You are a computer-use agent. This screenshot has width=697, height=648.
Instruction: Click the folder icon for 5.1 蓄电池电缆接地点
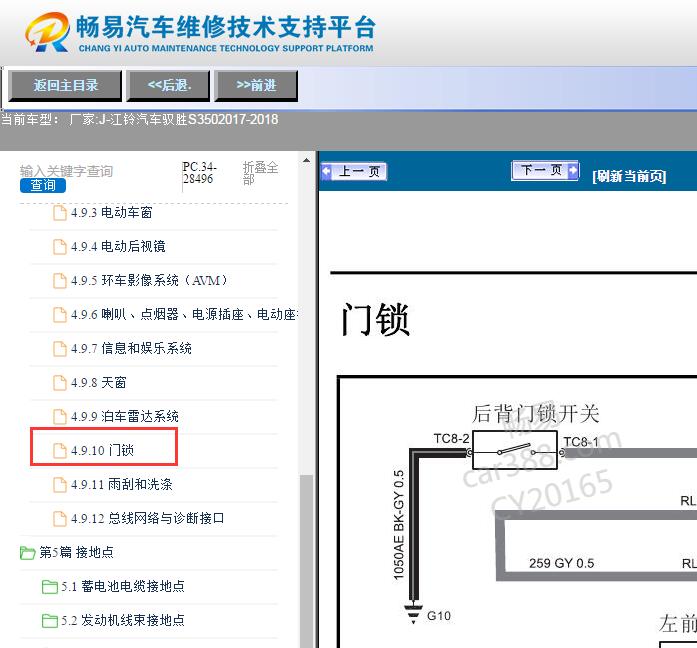coord(50,587)
